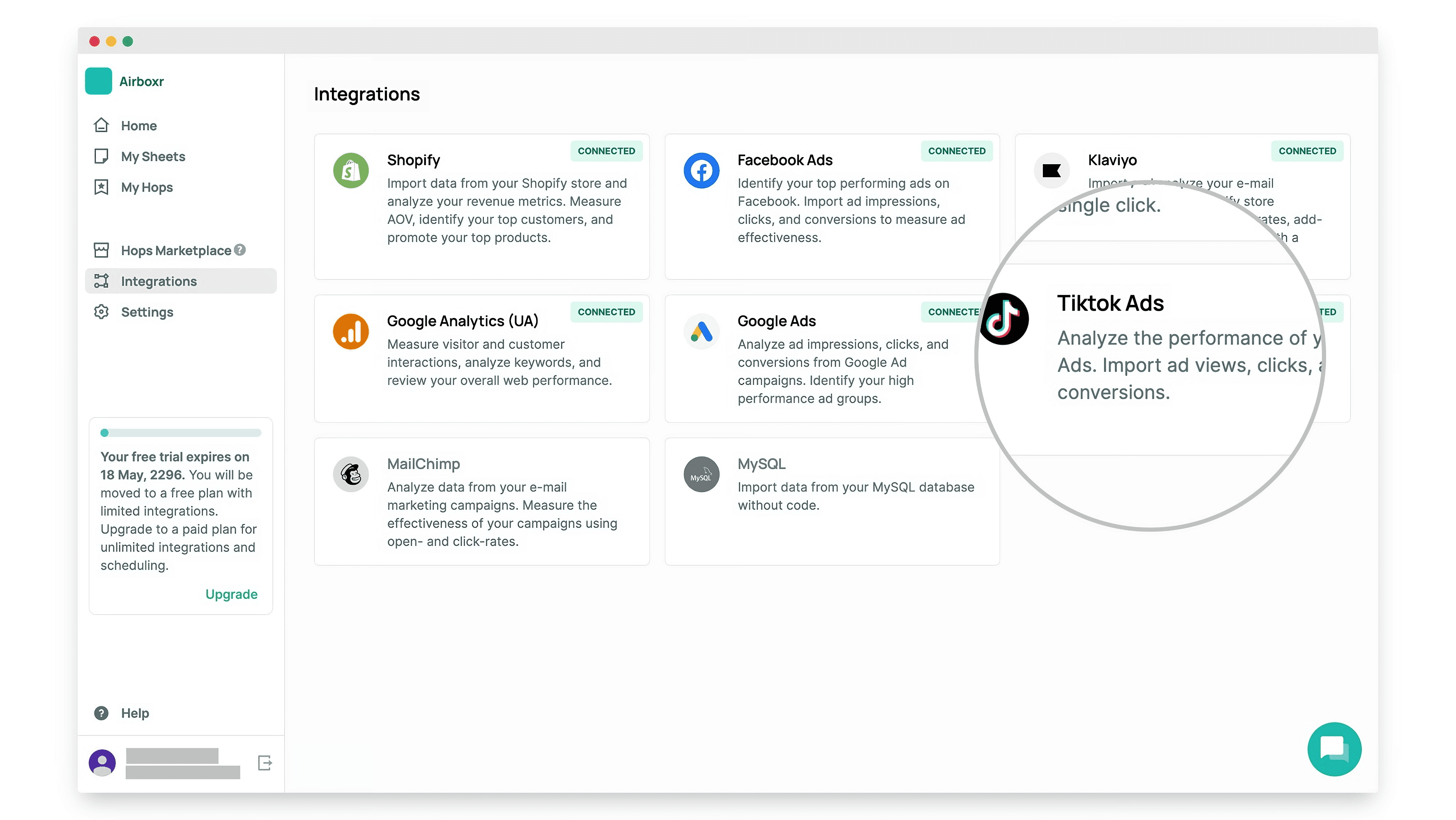Click the TikTok Ads logo icon
Viewport: 1456px width, 820px height.
tap(1004, 319)
